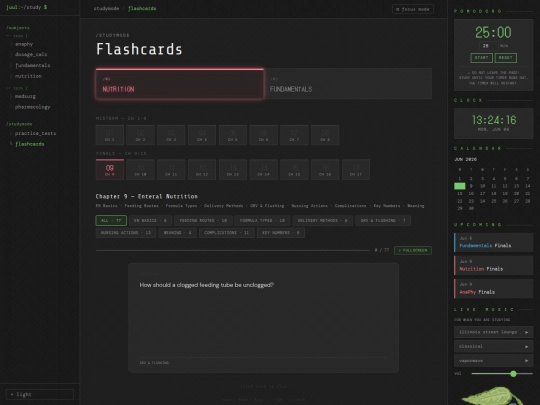This screenshot has width=540, height=405.
Task: Open chapter 01 flashcards
Action: pyautogui.click(x=110, y=135)
